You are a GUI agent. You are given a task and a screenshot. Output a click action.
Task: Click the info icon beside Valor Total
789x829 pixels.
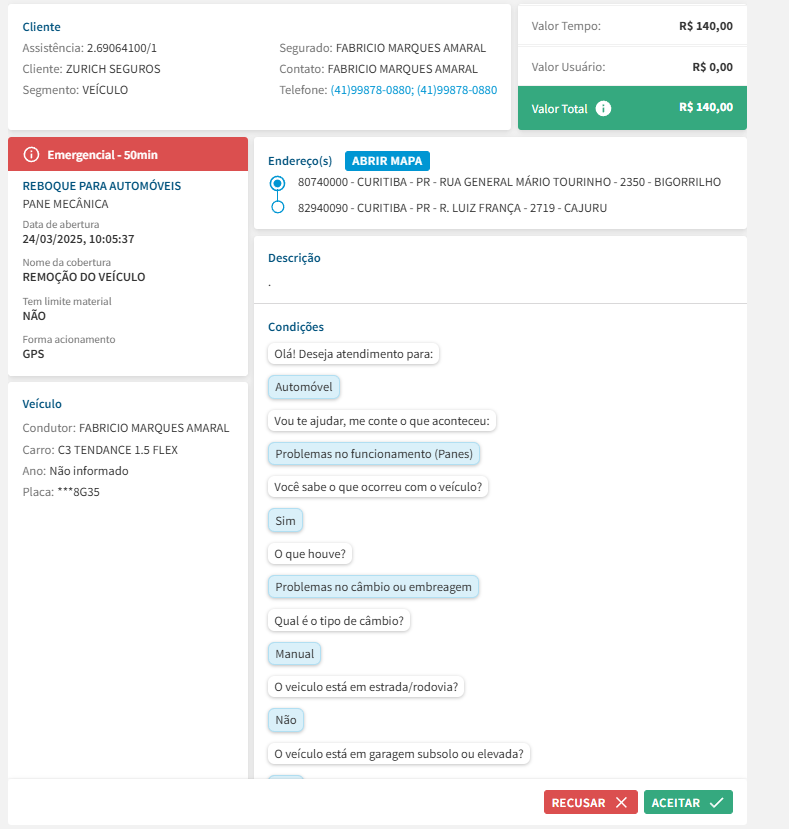(x=603, y=108)
